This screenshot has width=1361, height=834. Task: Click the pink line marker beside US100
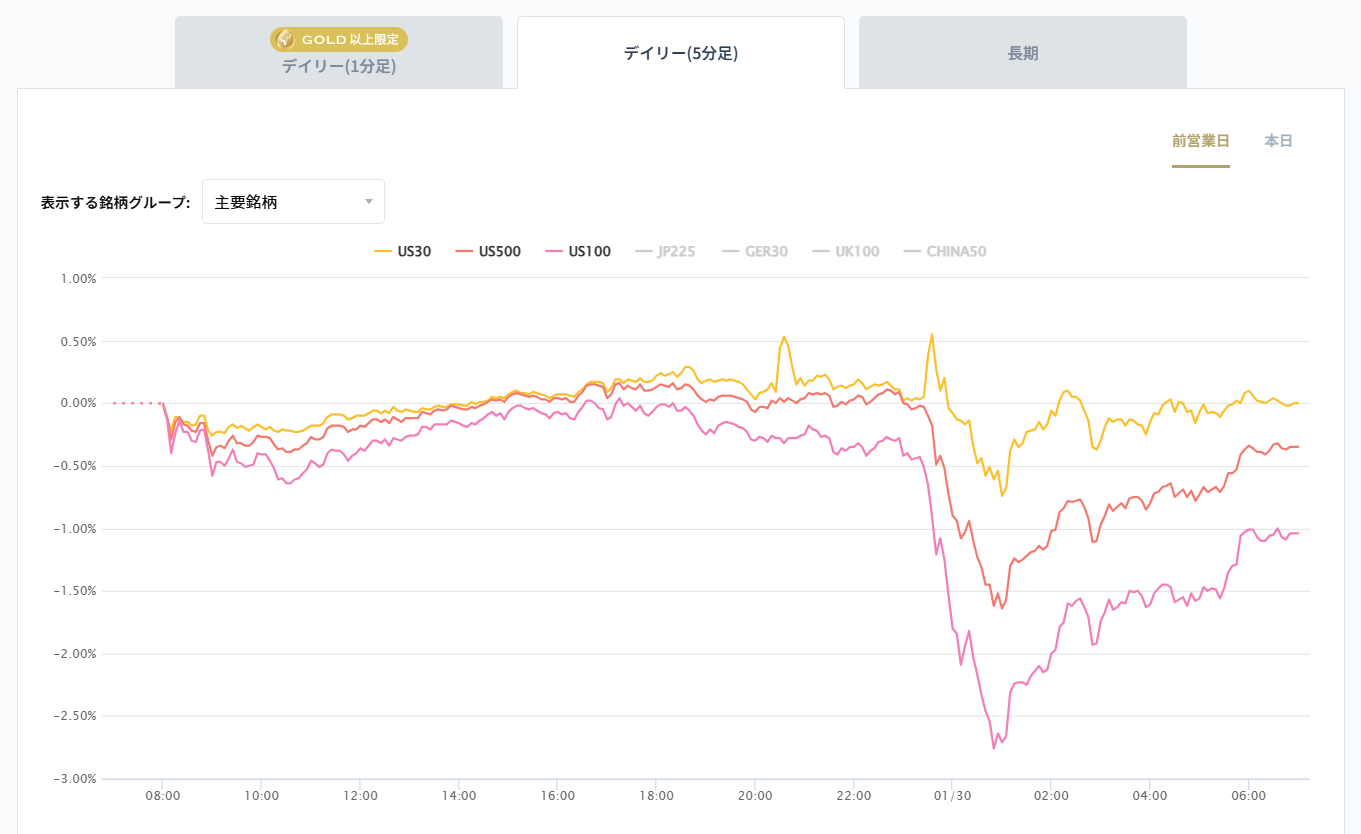[555, 251]
